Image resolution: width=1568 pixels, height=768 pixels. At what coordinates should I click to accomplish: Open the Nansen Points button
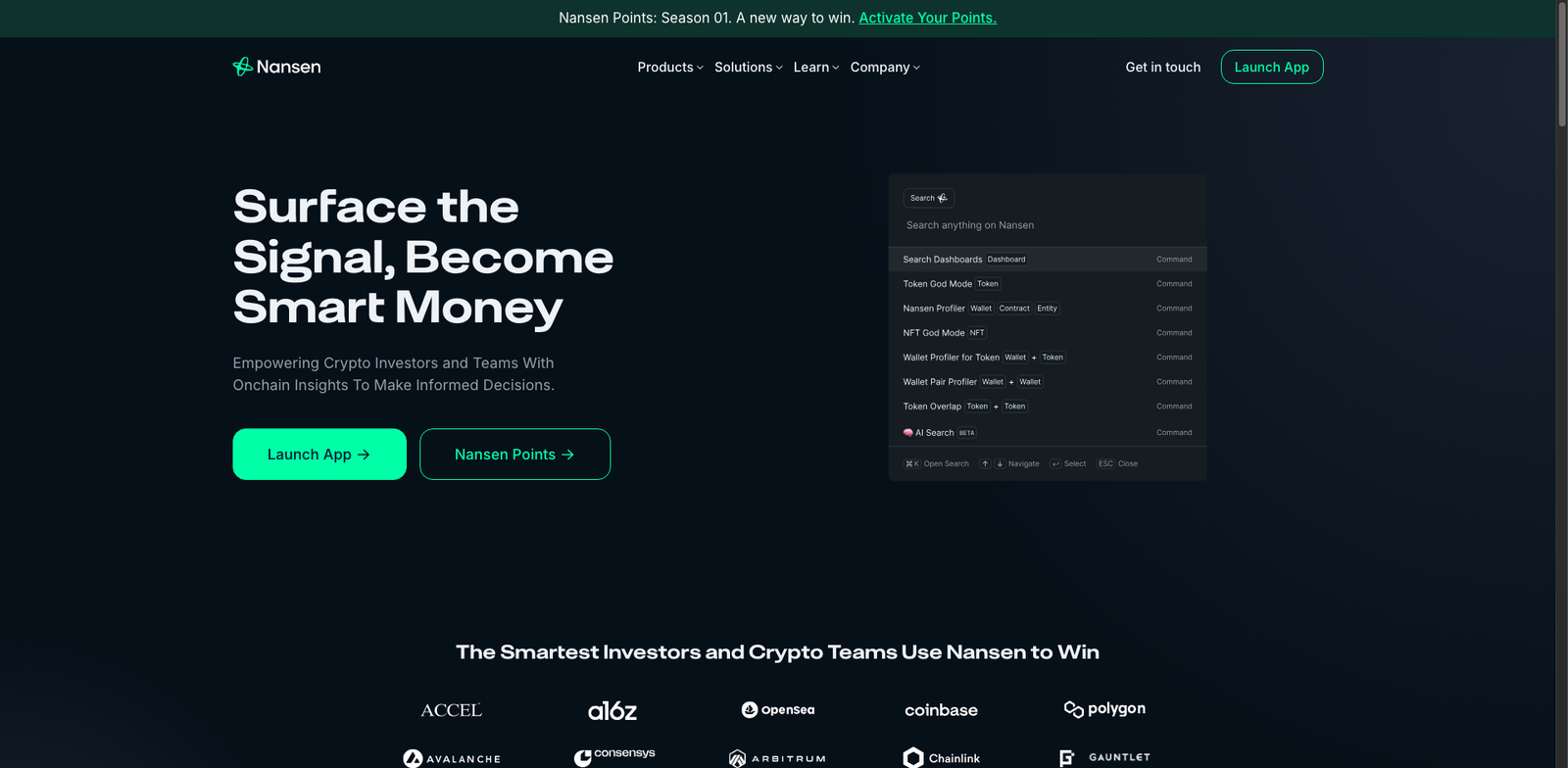(514, 455)
